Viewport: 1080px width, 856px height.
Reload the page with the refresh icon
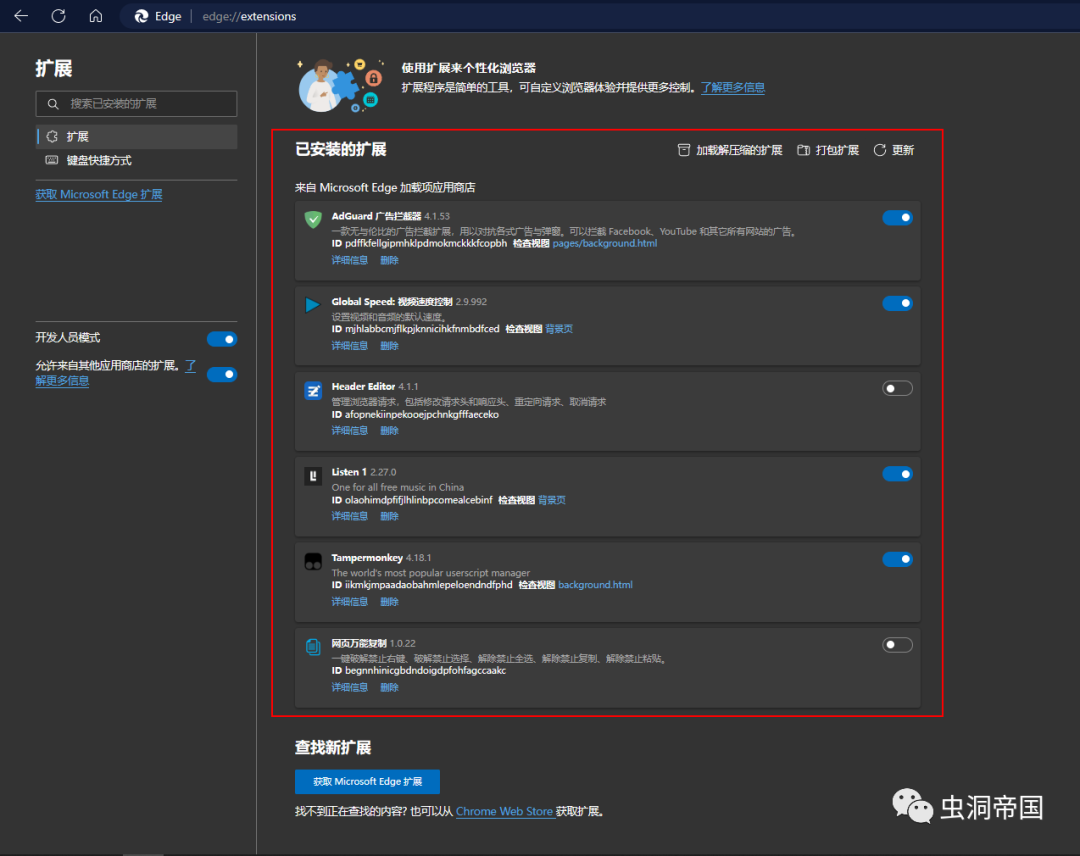pyautogui.click(x=59, y=16)
